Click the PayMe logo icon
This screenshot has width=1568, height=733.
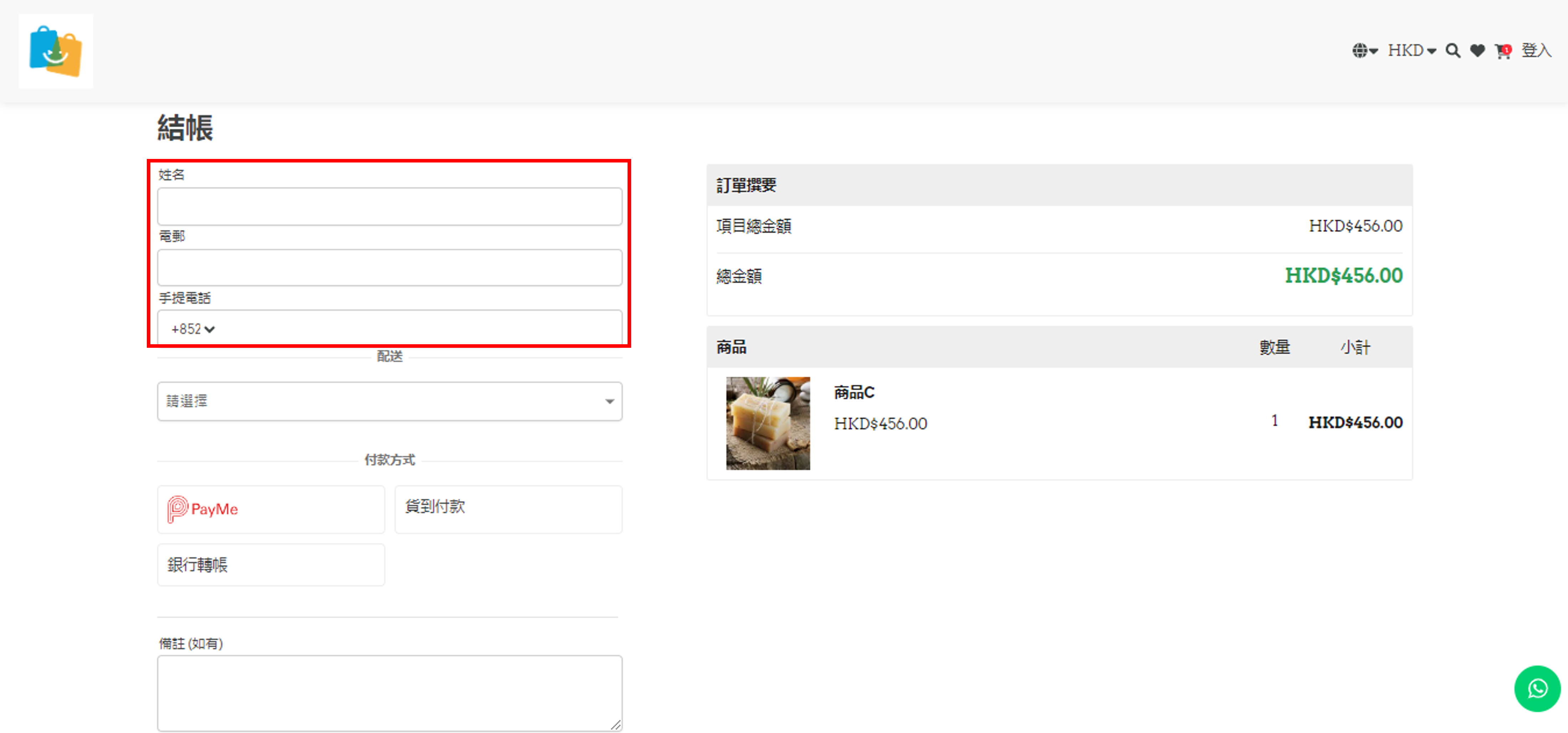(178, 509)
